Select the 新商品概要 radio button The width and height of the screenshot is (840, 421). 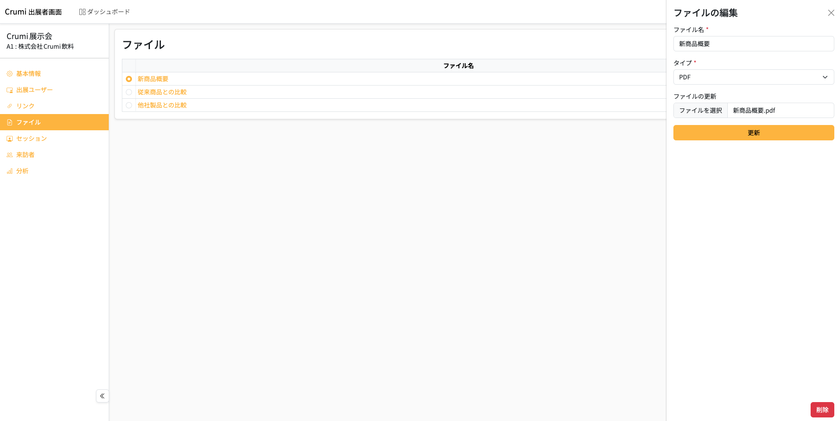129,79
